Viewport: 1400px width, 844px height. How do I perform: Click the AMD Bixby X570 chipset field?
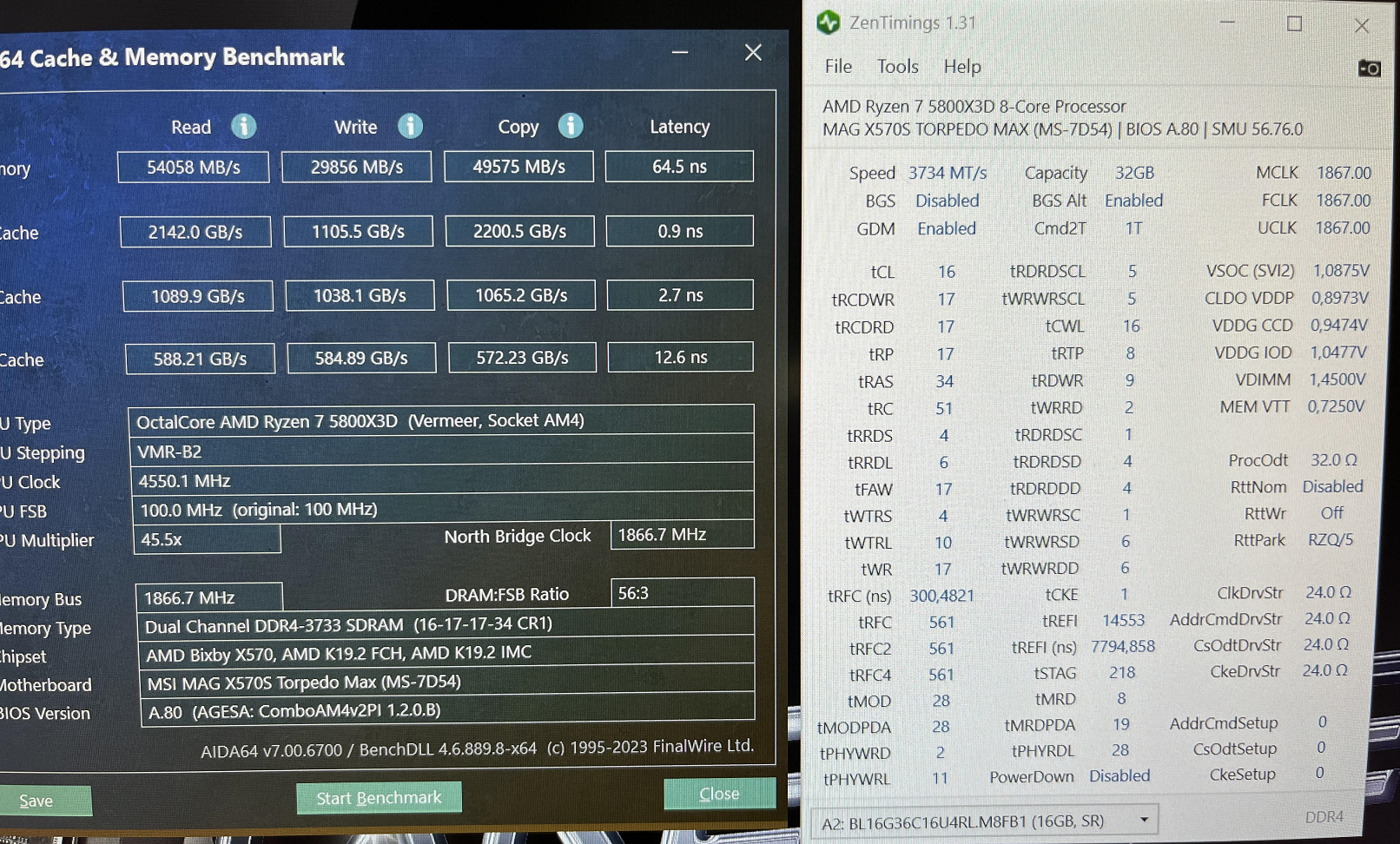click(x=446, y=653)
